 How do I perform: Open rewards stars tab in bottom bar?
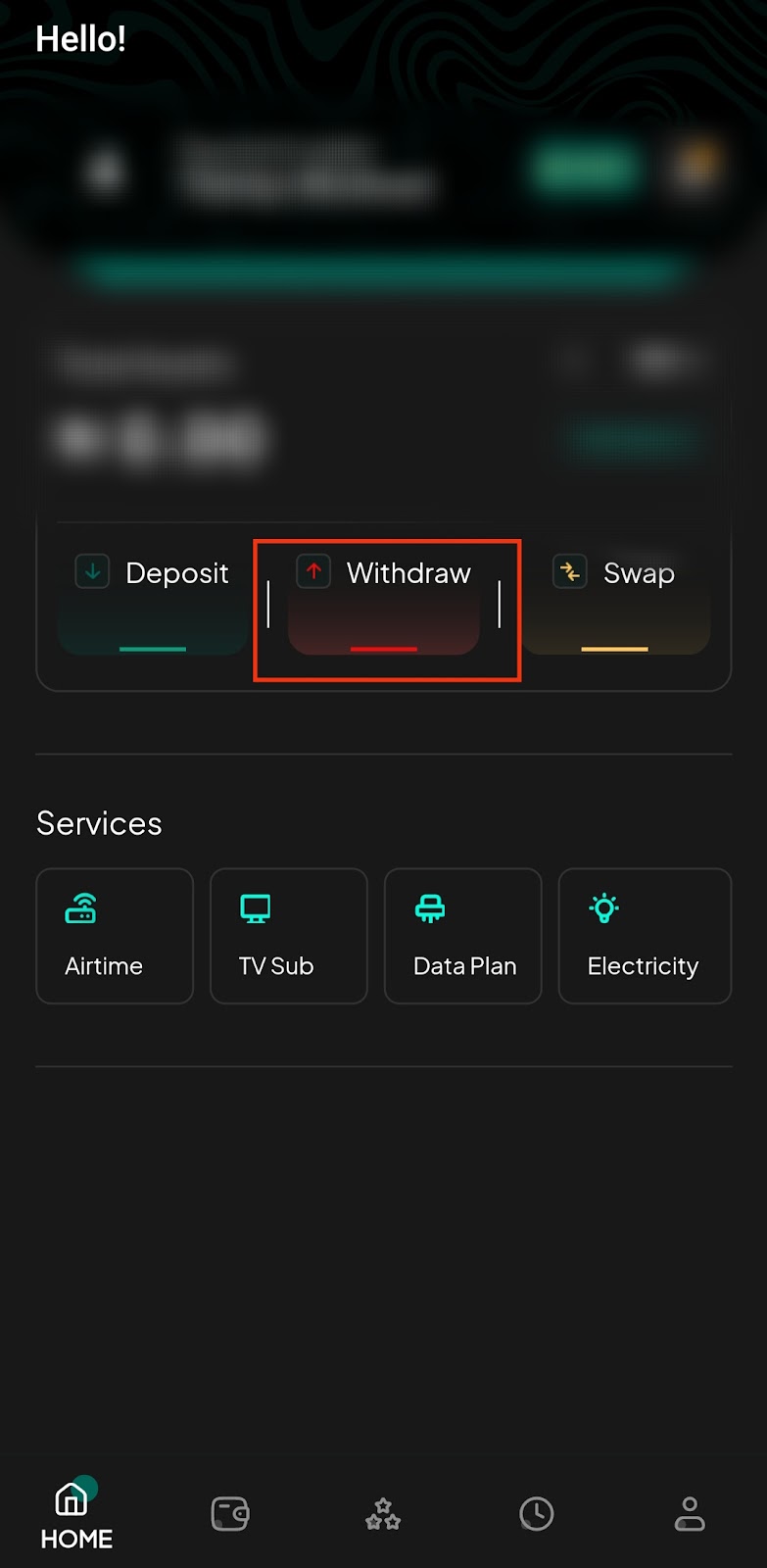383,1514
